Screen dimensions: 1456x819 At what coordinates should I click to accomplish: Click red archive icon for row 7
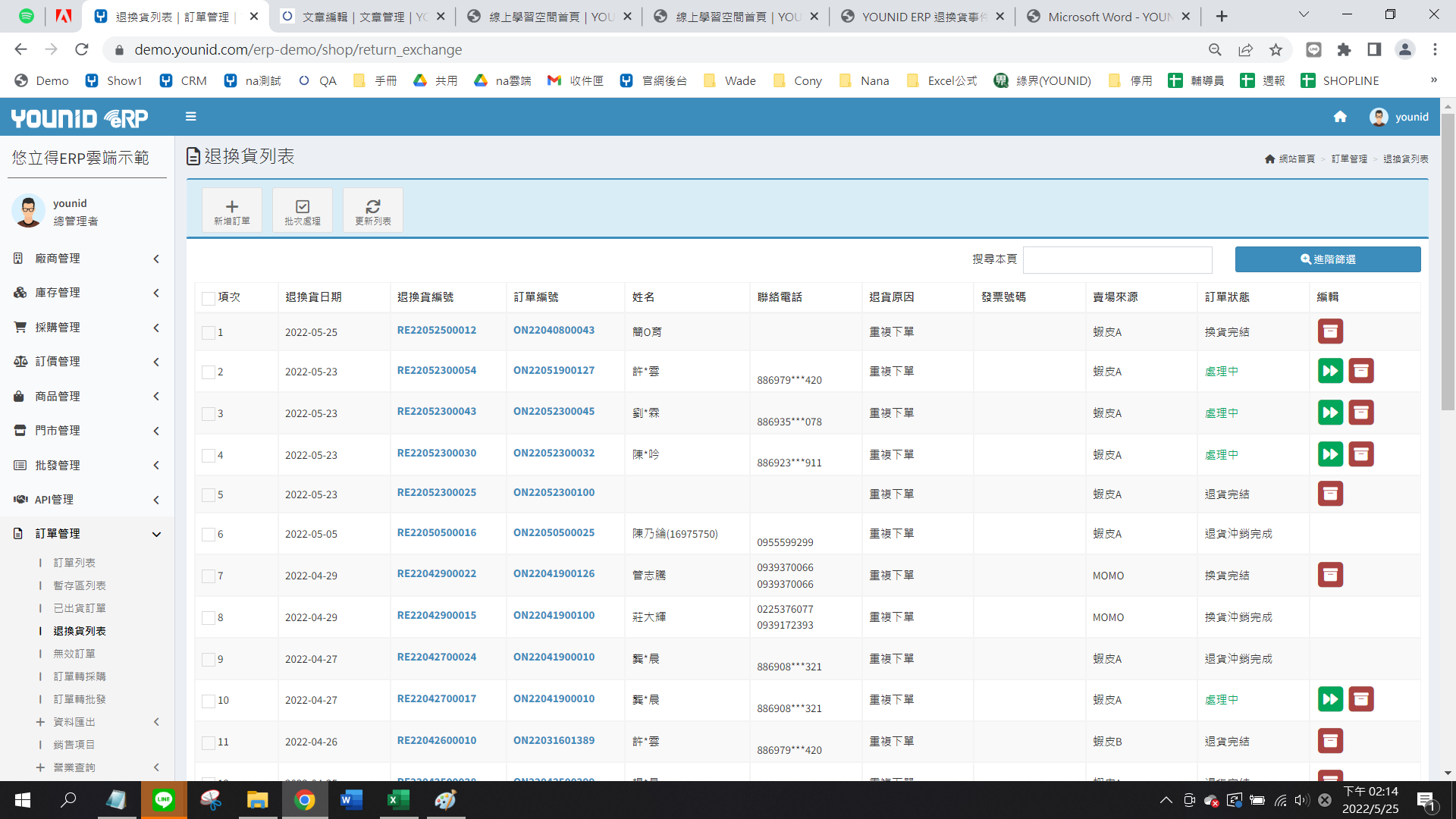coord(1330,575)
